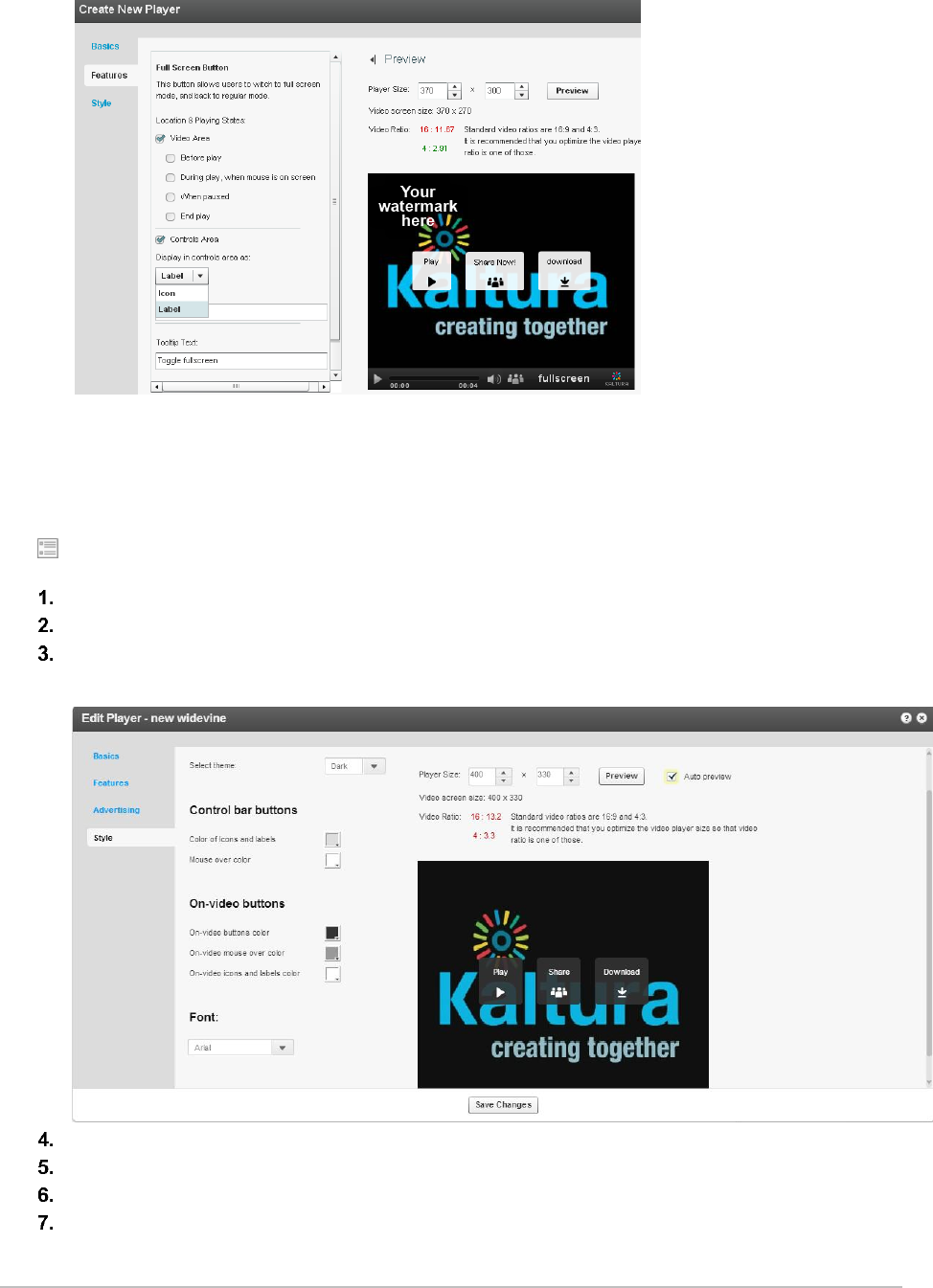933x1288 pixels.
Task: Check the Before play option
Action: pos(171,158)
